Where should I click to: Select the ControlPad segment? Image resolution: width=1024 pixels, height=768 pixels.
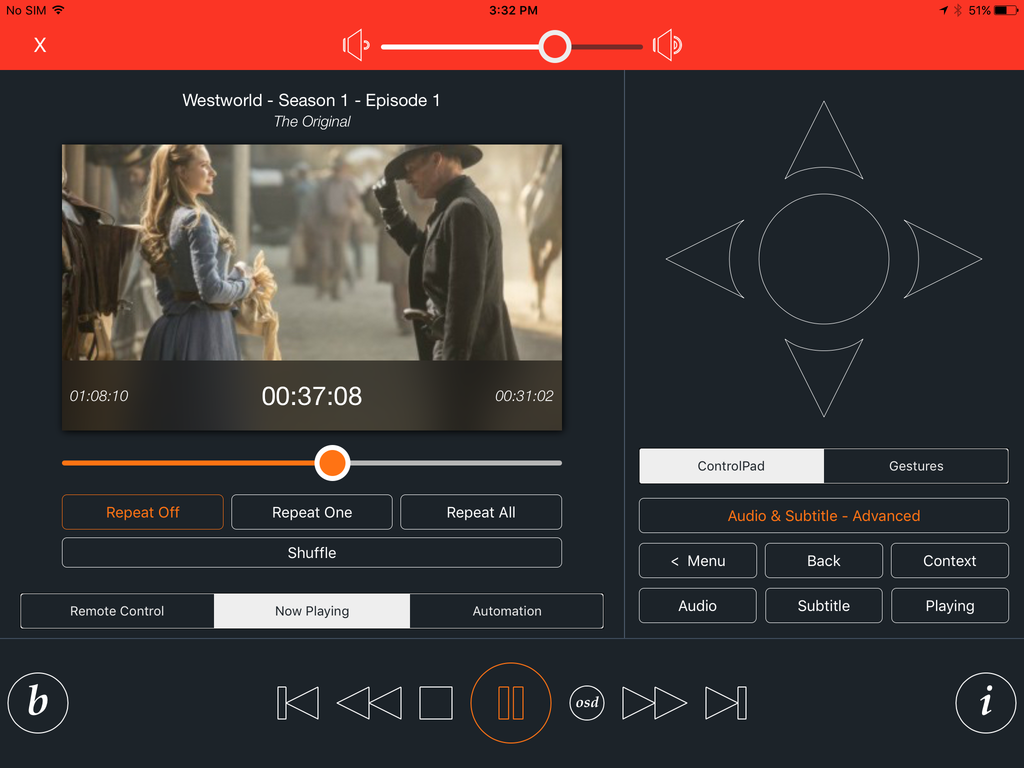coord(731,466)
